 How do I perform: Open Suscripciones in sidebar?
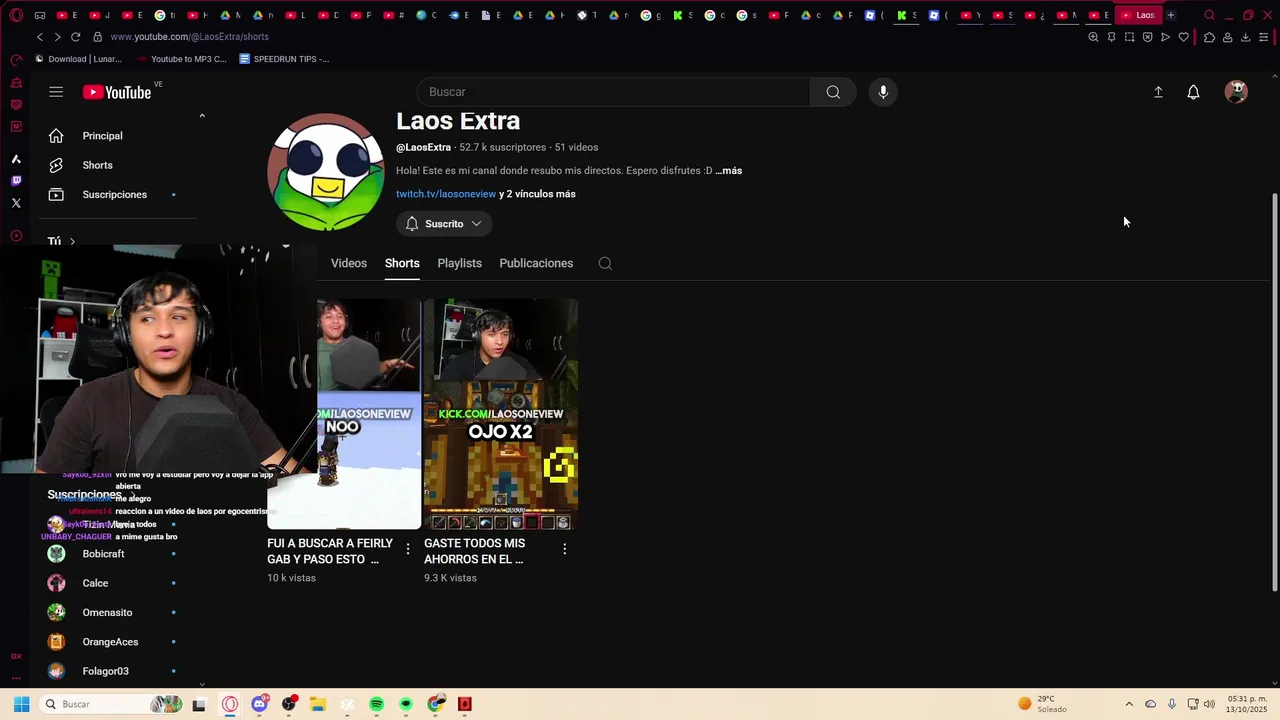click(x=117, y=194)
